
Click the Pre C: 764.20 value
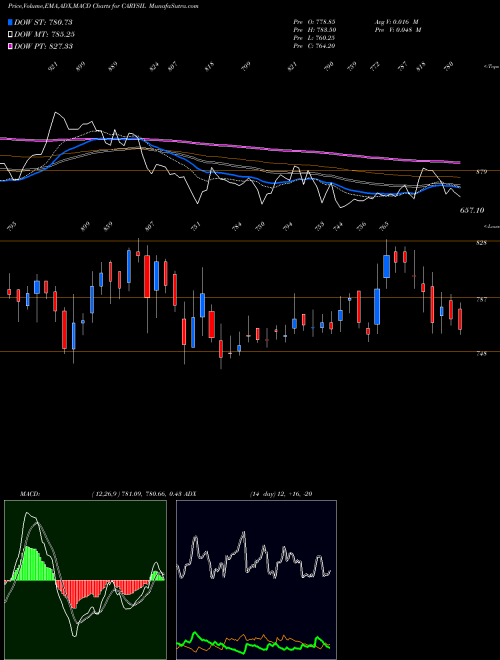pyautogui.click(x=314, y=46)
